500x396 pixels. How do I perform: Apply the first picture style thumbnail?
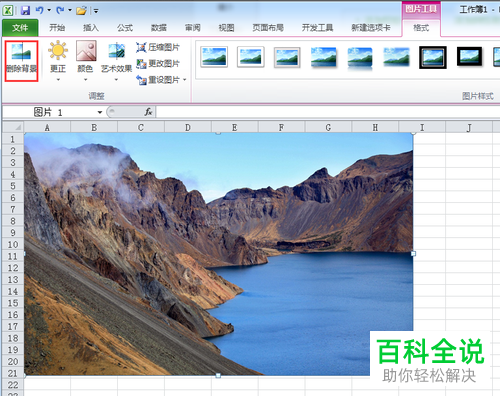(x=214, y=57)
